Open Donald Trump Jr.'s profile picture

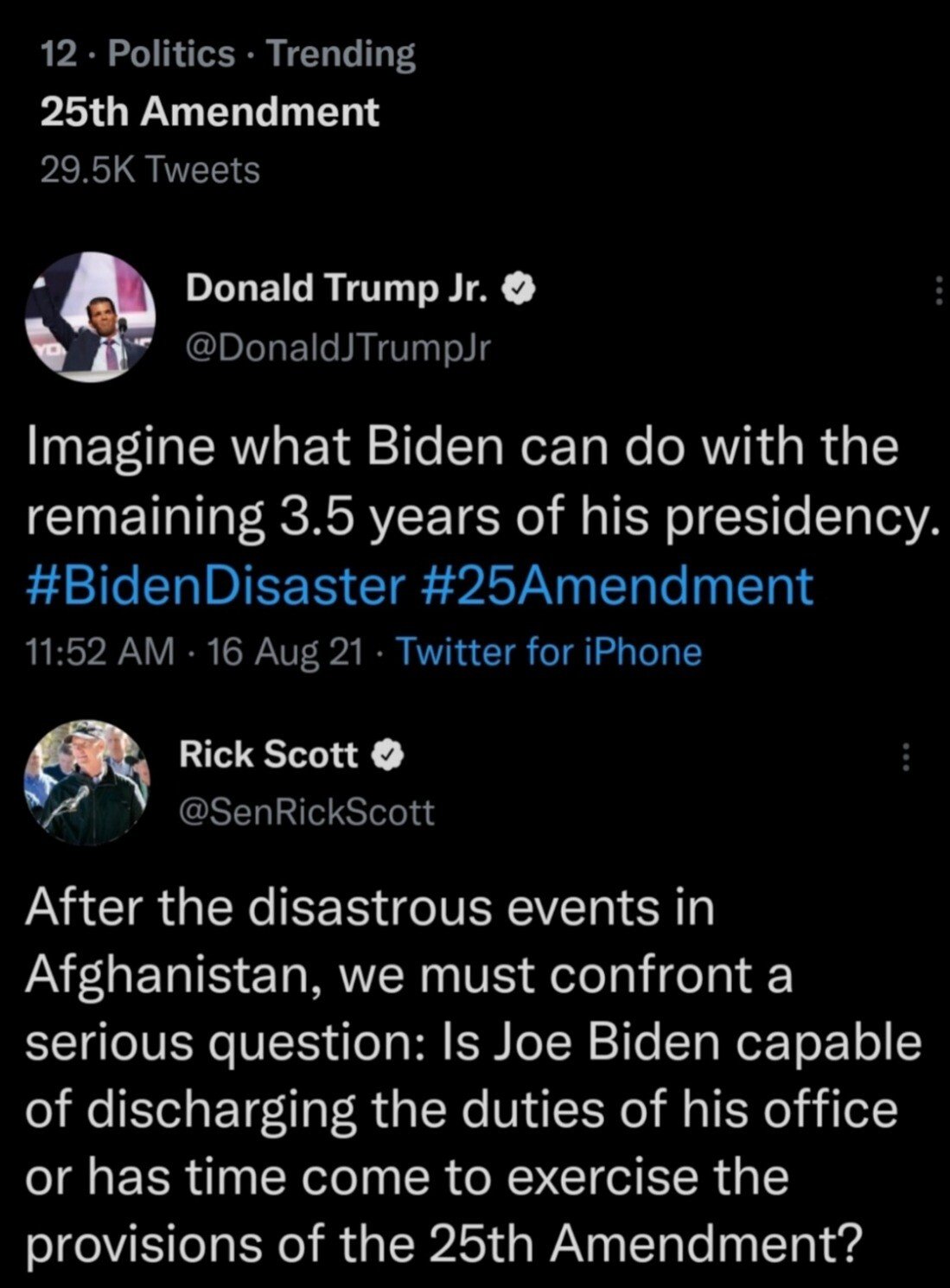(x=90, y=317)
